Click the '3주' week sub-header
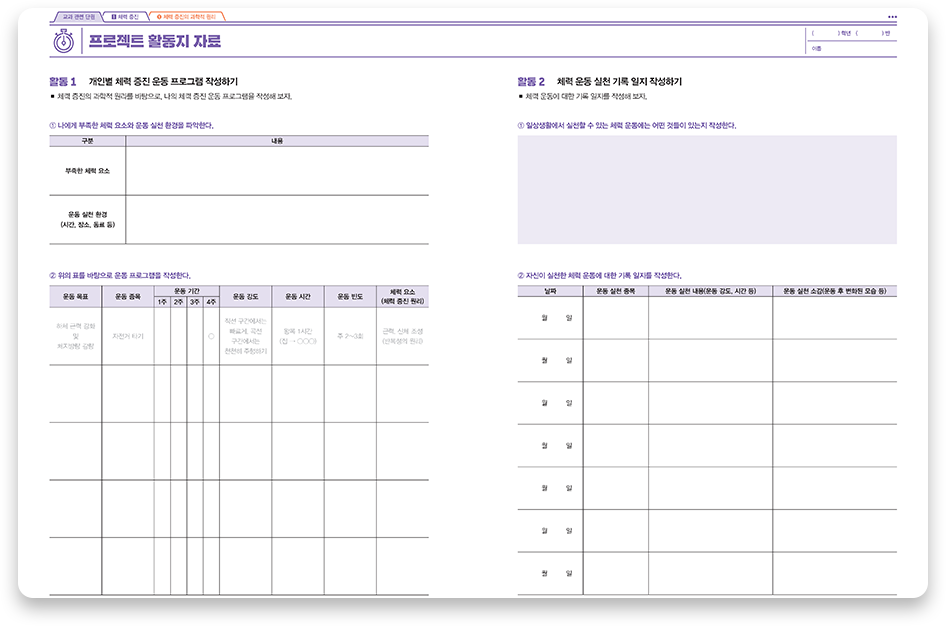The image size is (946, 626). tap(195, 302)
